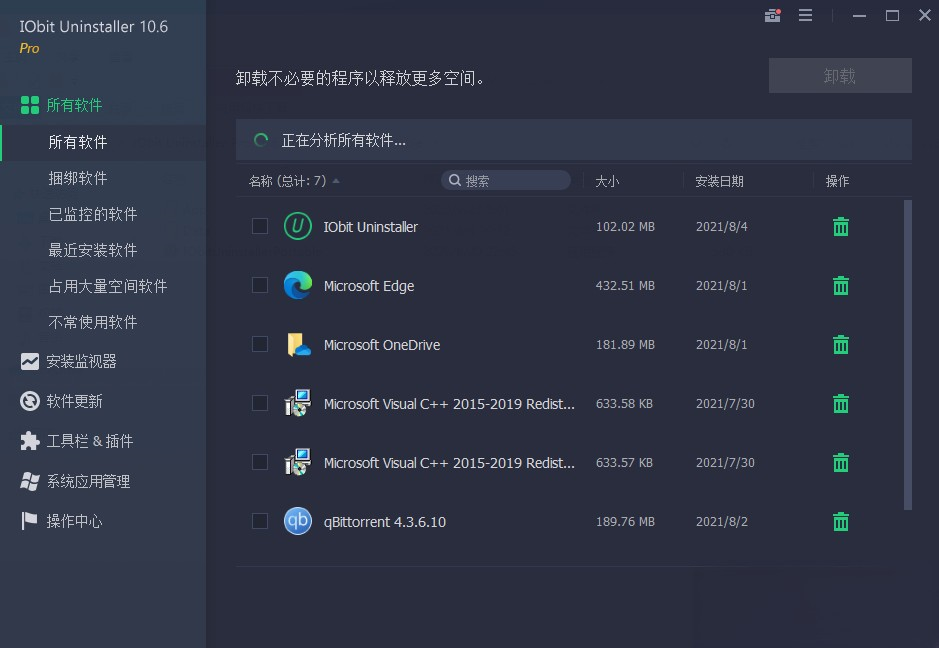Click trash icon for 633.57 KB Visual C++
Screen dimensions: 939x648
pos(841,462)
